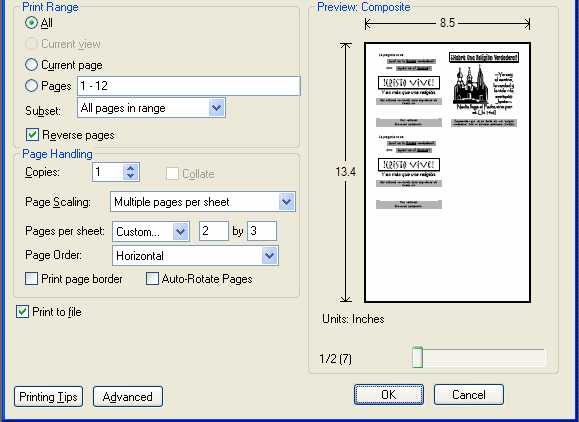Uncheck the Reverse pages checkbox
The width and height of the screenshot is (579, 422).
(x=32, y=135)
